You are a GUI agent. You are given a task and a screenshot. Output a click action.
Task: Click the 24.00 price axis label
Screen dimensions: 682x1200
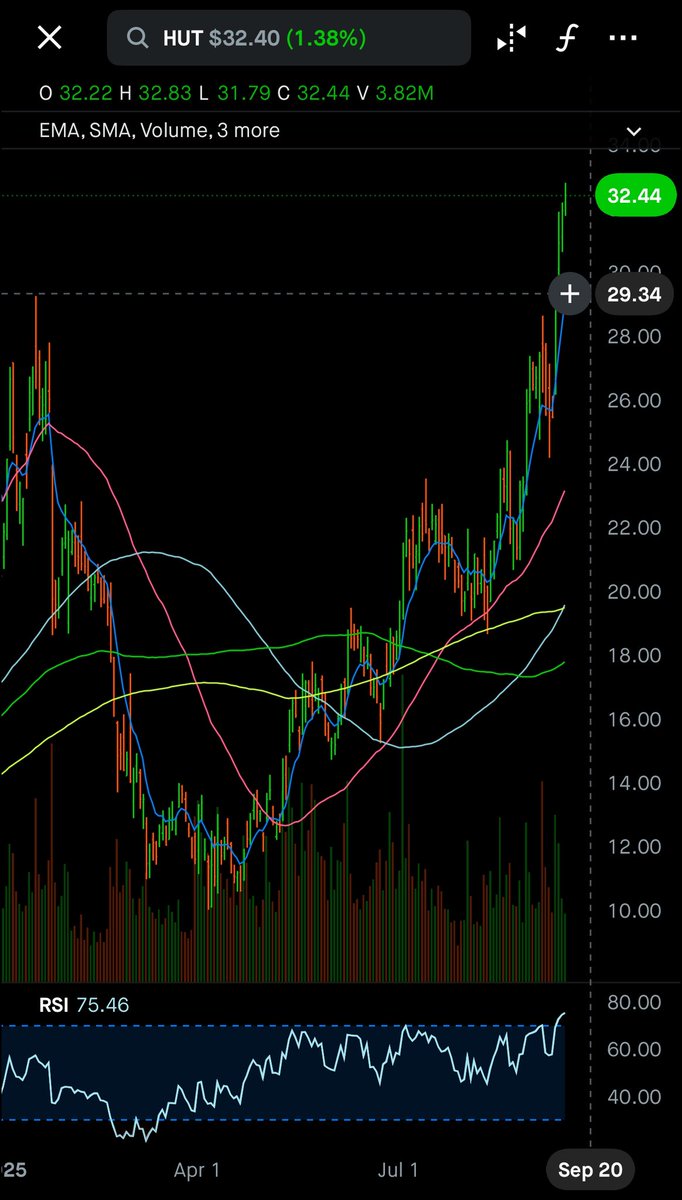pos(634,464)
